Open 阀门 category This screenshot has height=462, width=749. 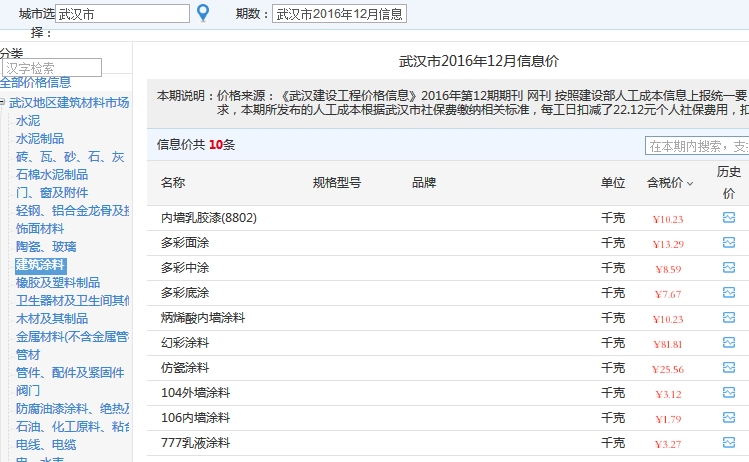pos(28,391)
